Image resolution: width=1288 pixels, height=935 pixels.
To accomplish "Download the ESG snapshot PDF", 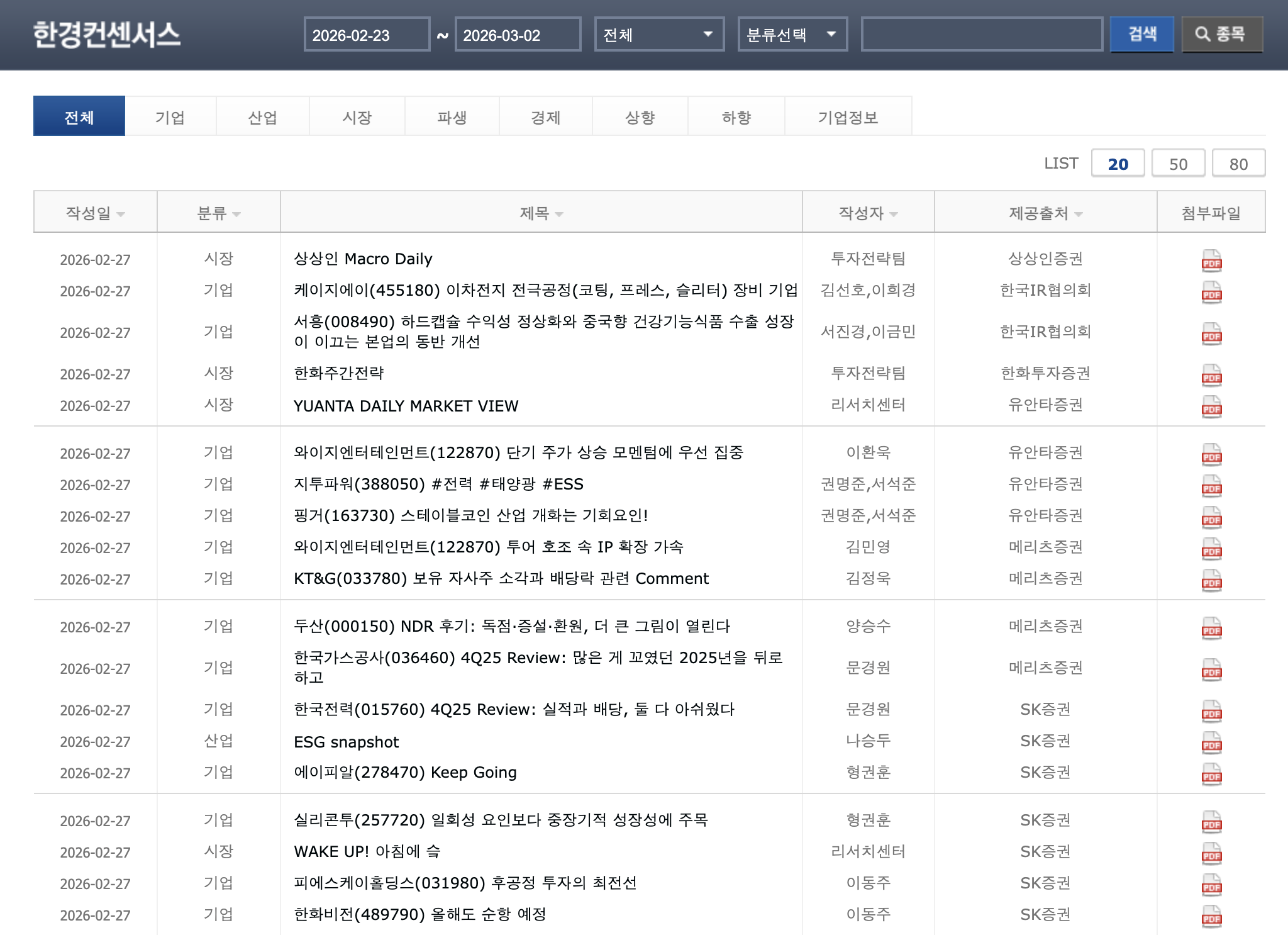I will [x=1211, y=742].
